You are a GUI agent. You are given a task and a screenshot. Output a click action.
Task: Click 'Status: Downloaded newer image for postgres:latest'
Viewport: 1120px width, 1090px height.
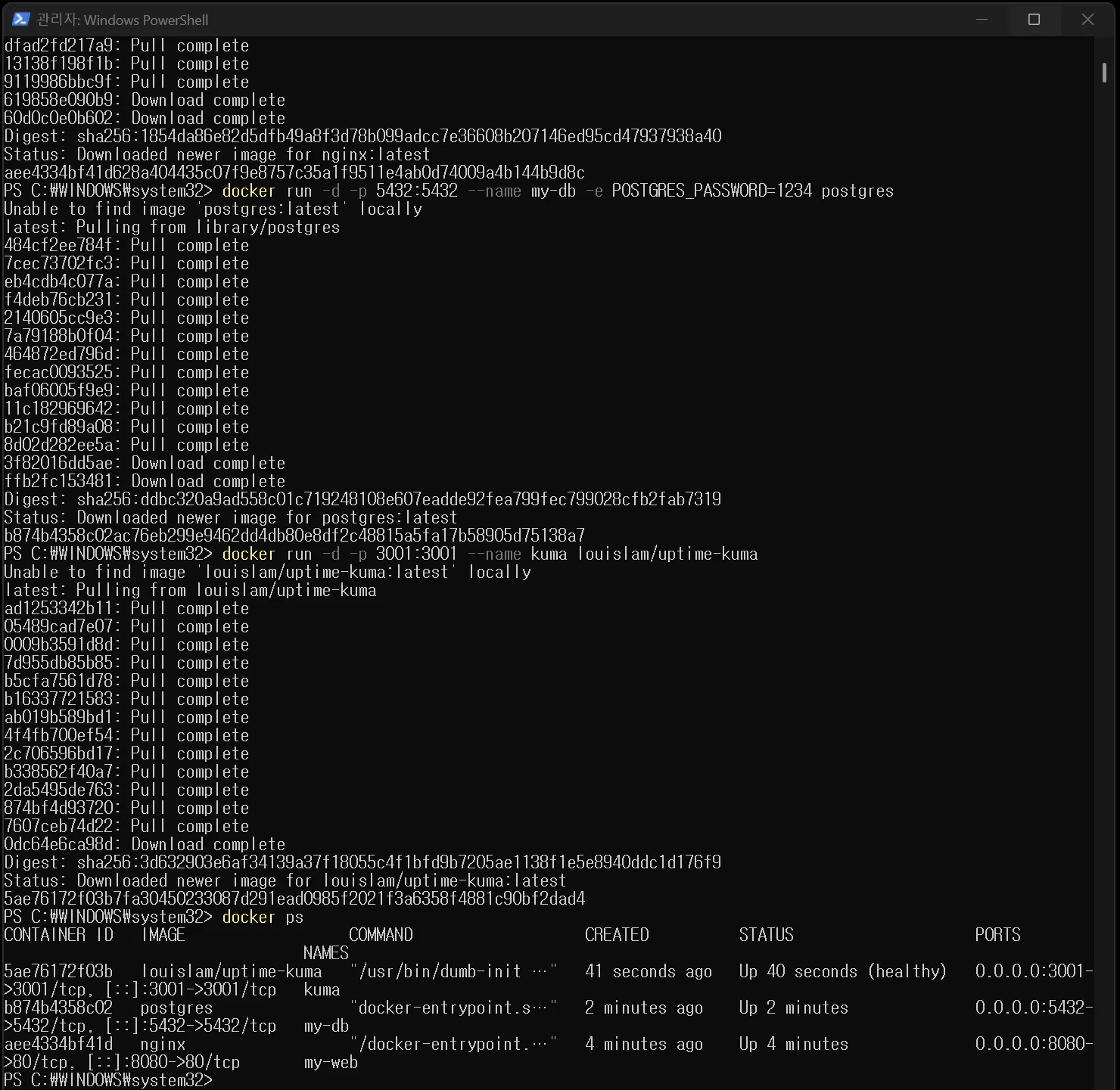coord(231,517)
